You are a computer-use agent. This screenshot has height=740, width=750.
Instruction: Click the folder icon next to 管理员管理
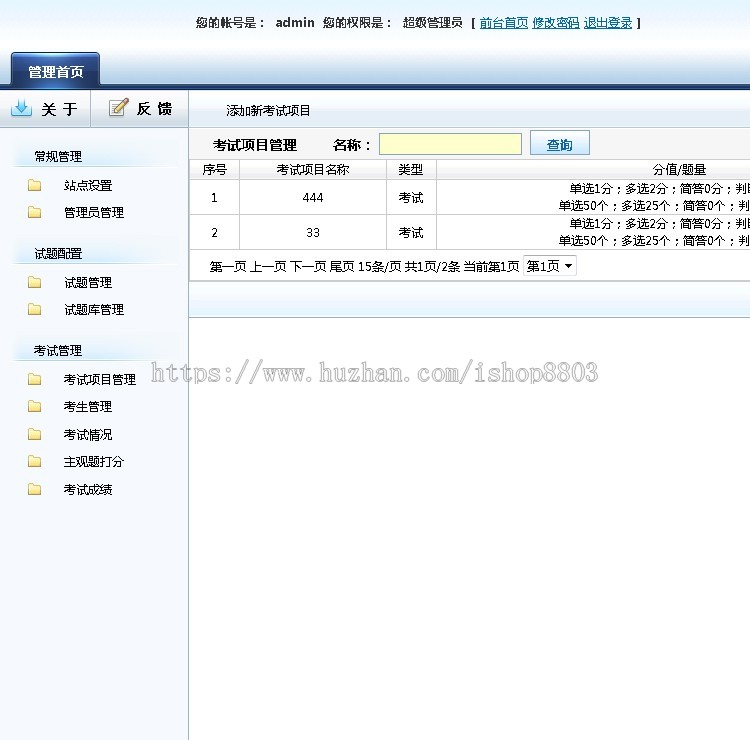(34, 212)
